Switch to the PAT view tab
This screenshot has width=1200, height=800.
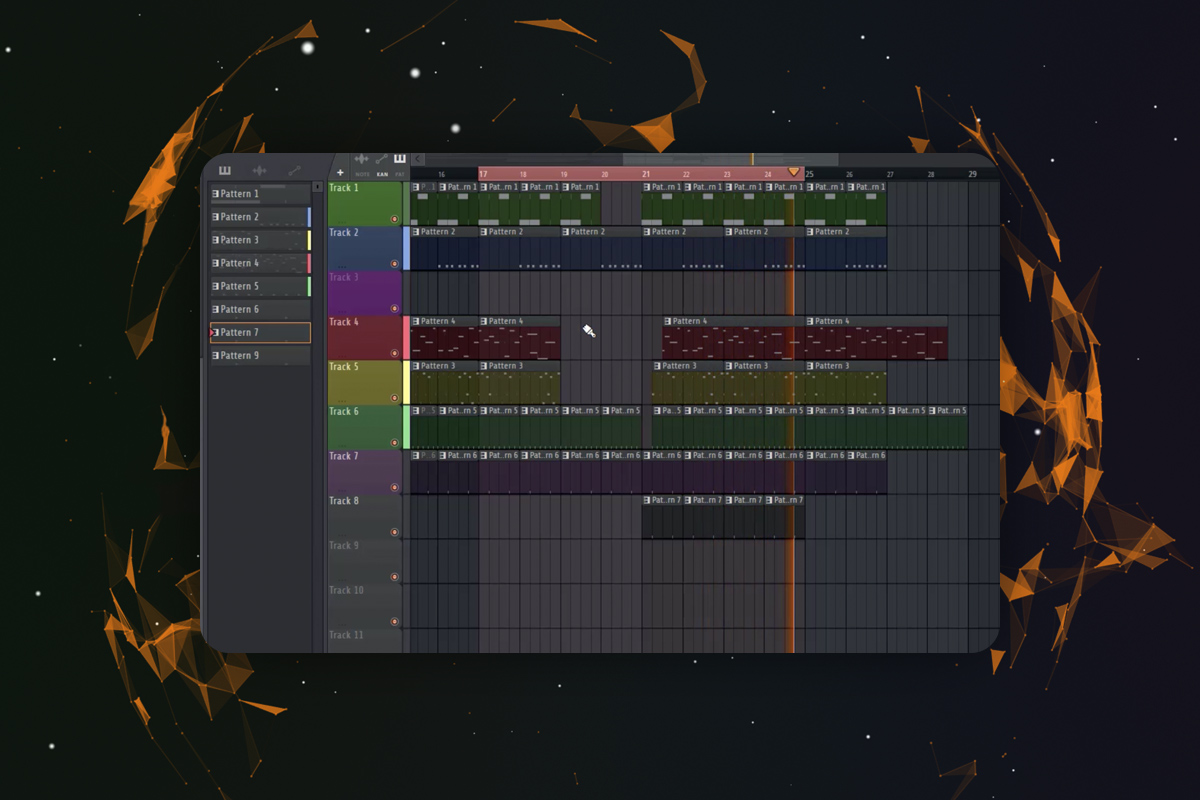(399, 173)
